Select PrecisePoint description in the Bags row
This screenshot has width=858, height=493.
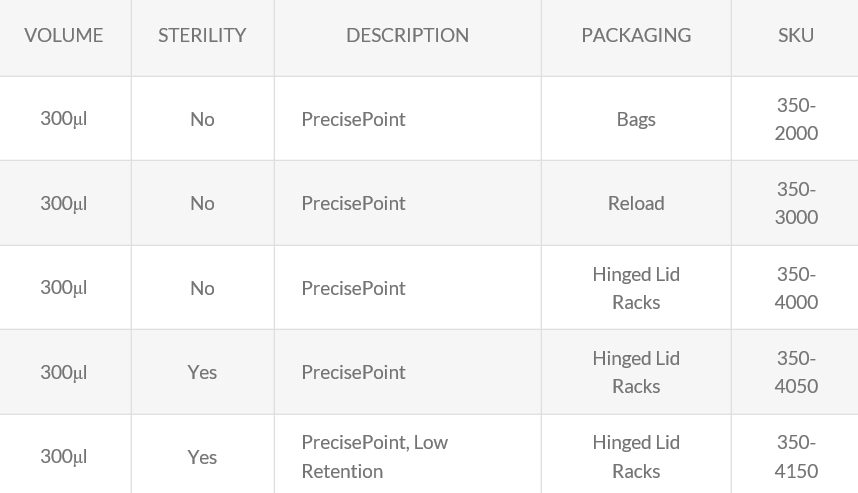click(x=354, y=119)
